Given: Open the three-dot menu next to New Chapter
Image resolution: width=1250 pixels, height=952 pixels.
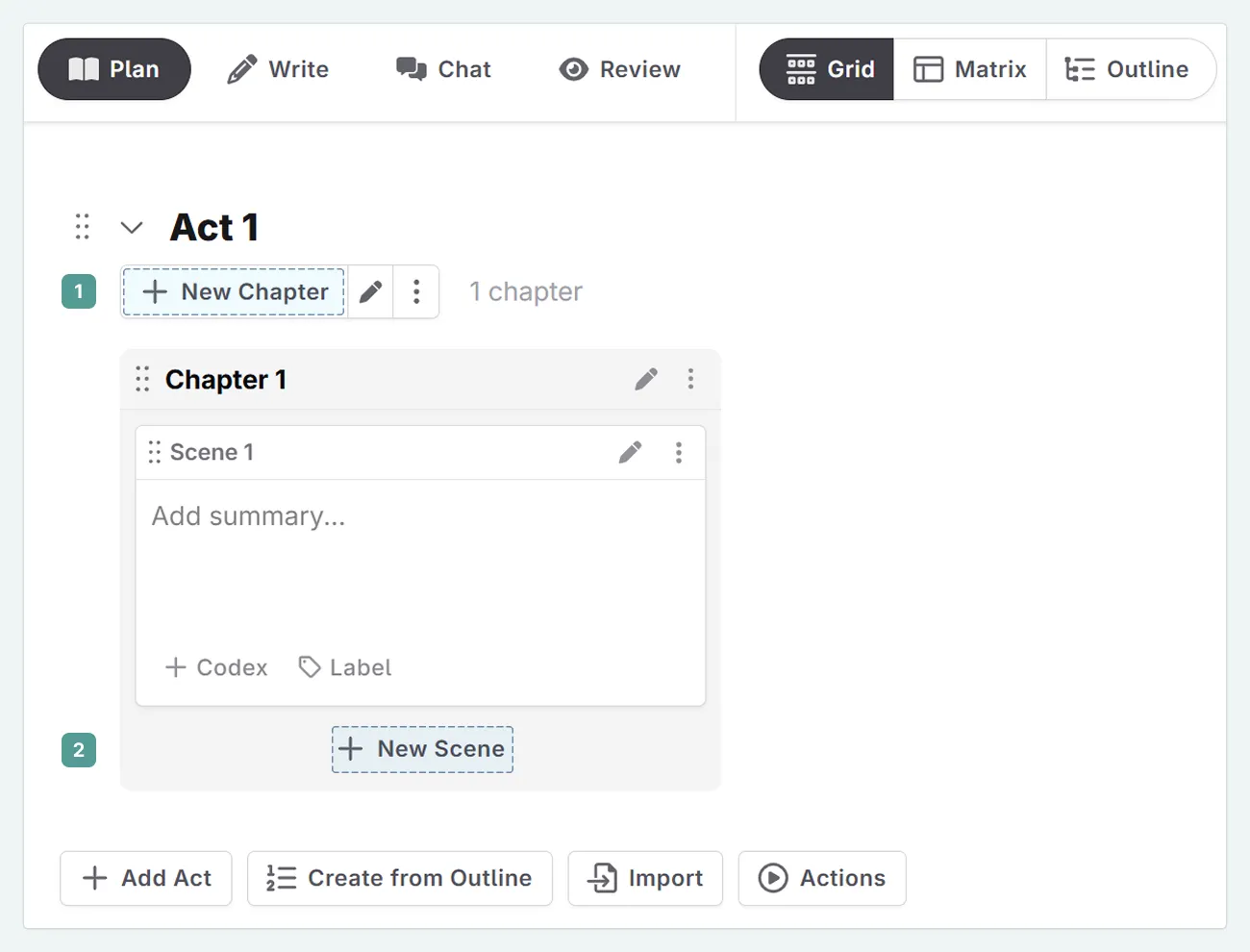Looking at the screenshot, I should pos(416,291).
